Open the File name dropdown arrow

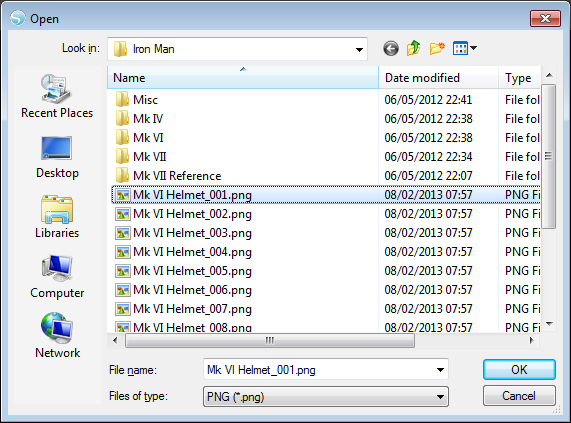click(x=440, y=370)
